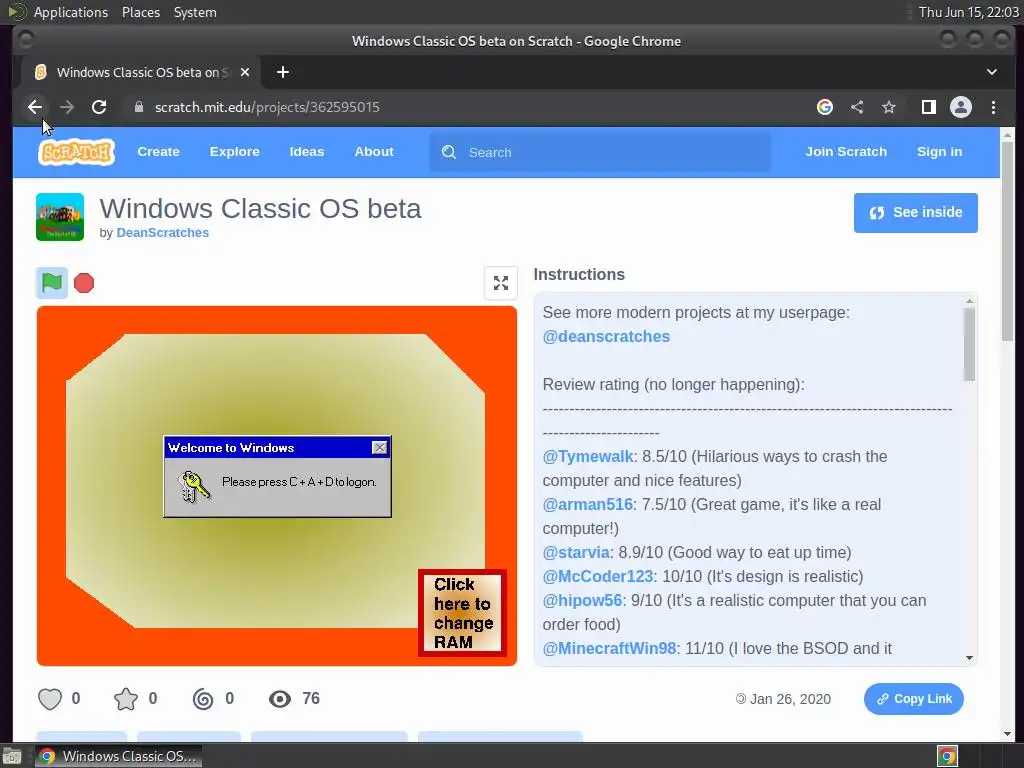Go back using browser back arrow
1024x768 pixels.
[x=35, y=107]
